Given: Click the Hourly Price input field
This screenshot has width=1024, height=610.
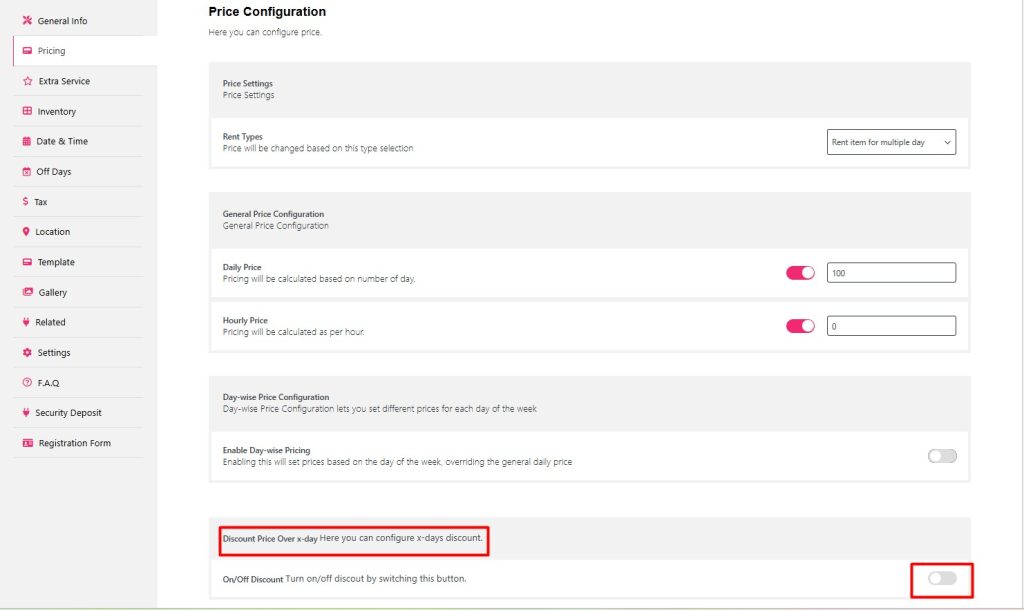Looking at the screenshot, I should pyautogui.click(x=891, y=326).
